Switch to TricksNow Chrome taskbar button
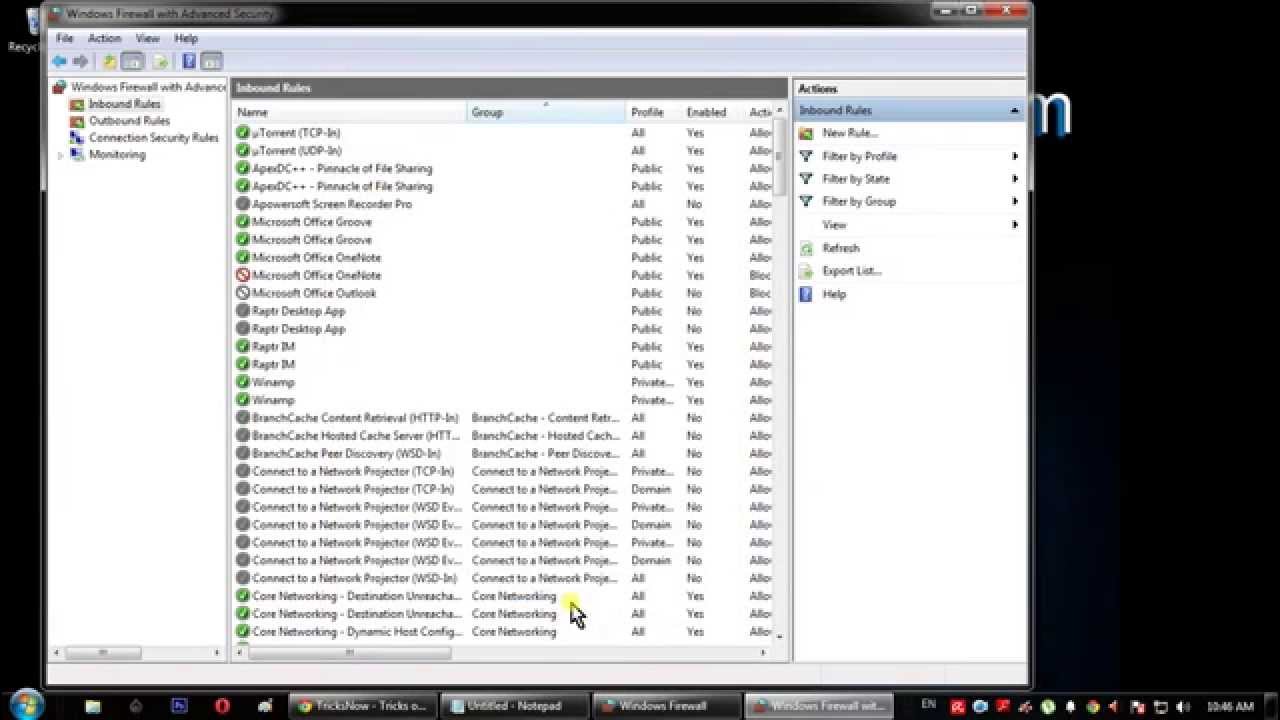 [362, 706]
